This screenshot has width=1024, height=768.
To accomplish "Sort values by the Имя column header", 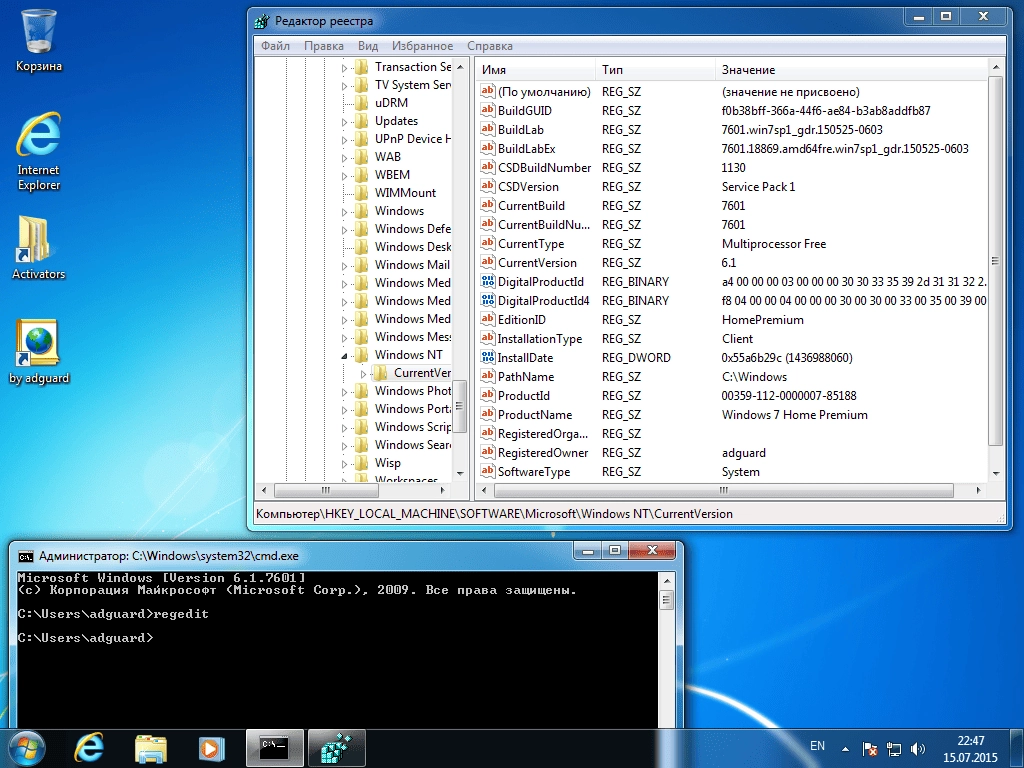I will pyautogui.click(x=536, y=69).
